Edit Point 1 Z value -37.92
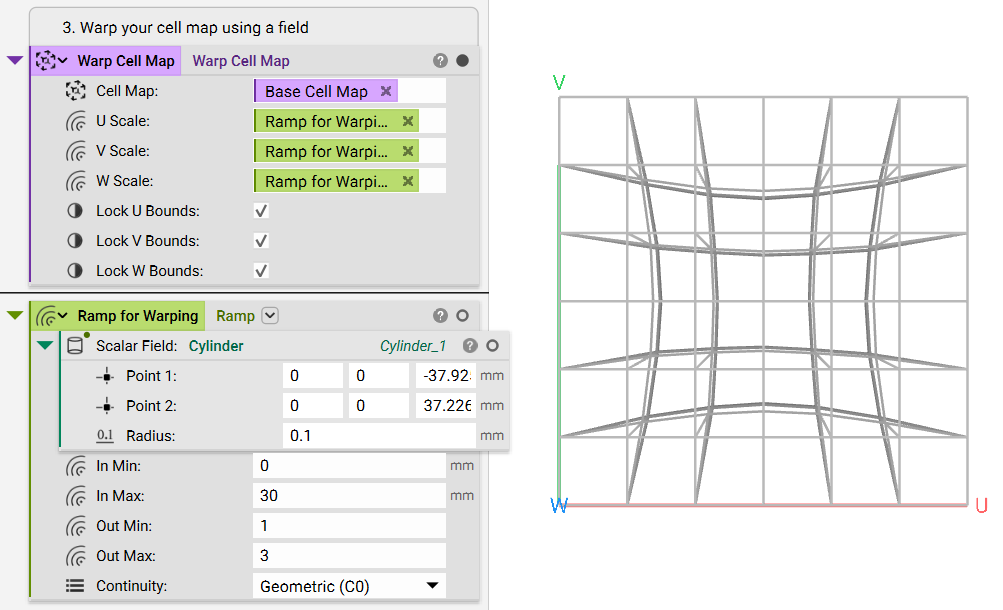Screen dimensions: 1003x610 [x=445, y=376]
